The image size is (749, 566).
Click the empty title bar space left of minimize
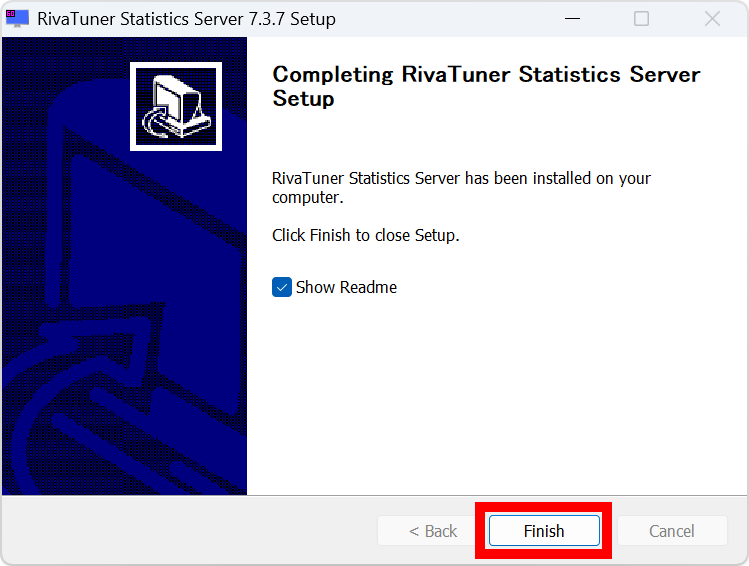[x=450, y=19]
